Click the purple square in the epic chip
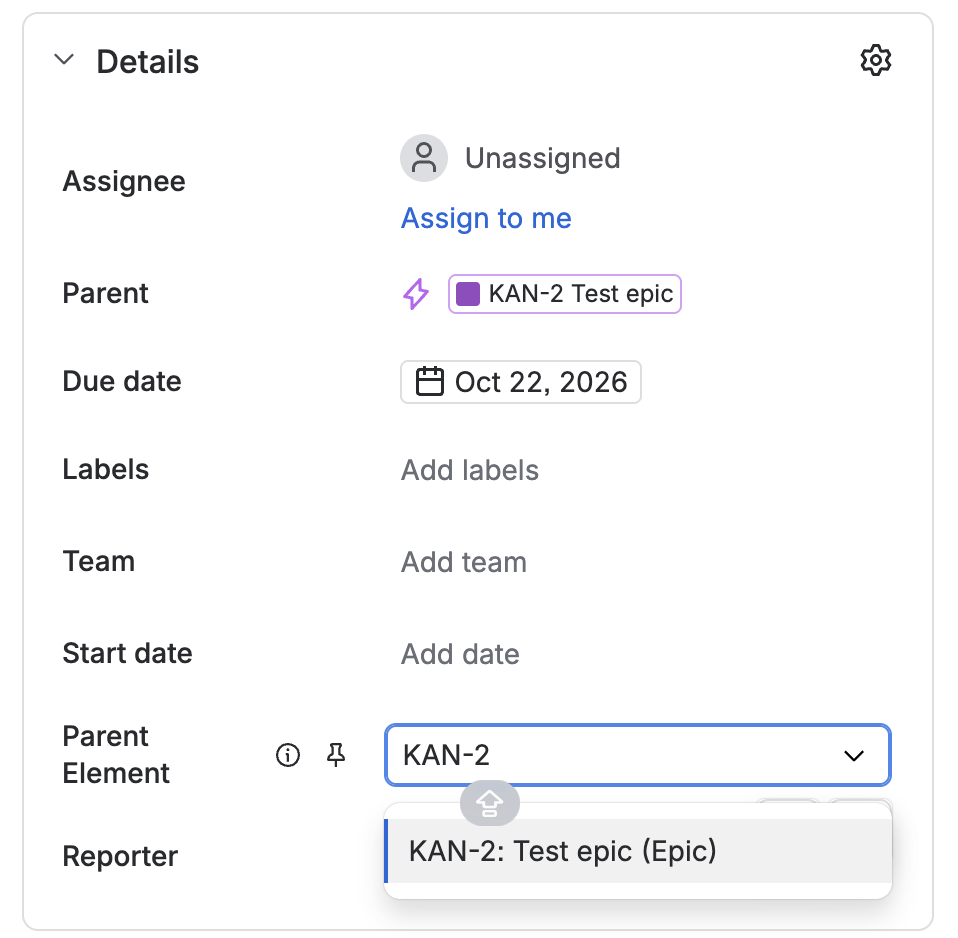The width and height of the screenshot is (958, 938). [x=468, y=294]
